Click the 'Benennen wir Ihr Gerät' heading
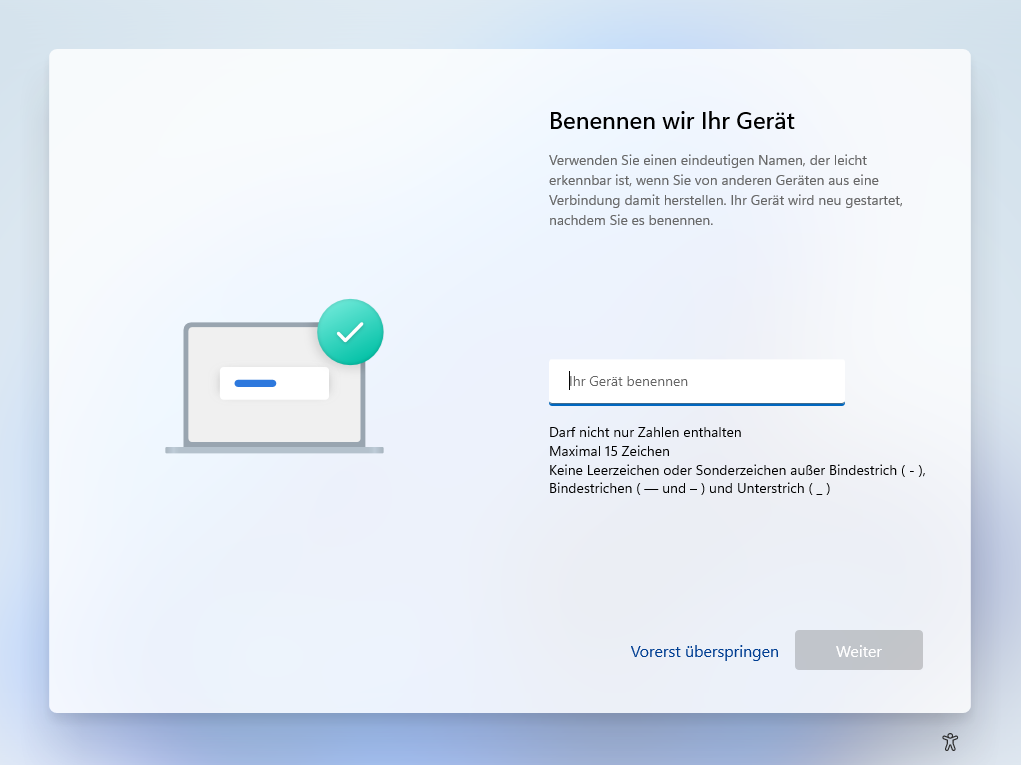Image resolution: width=1021 pixels, height=765 pixels. click(x=671, y=121)
